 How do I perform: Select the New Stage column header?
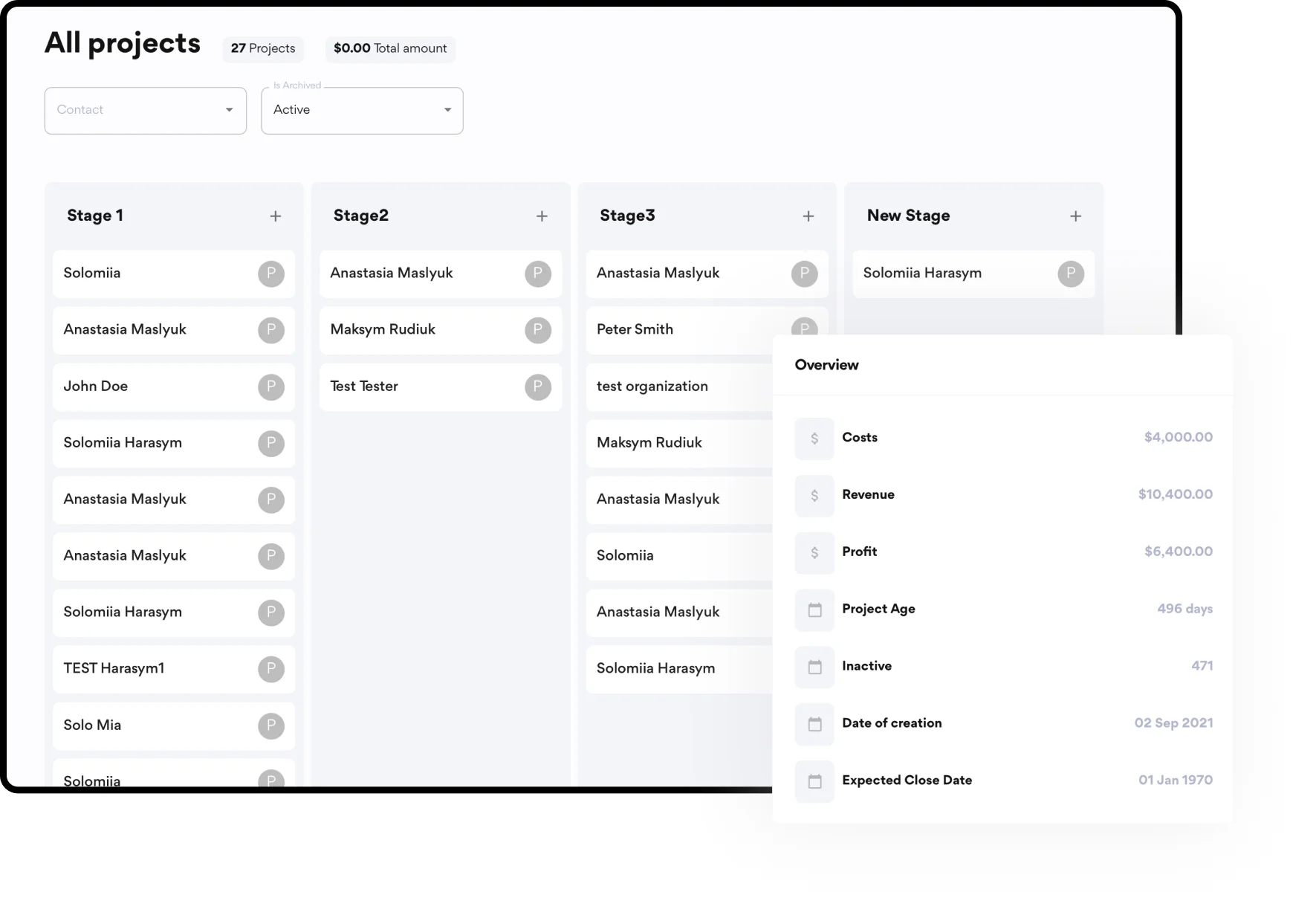[x=908, y=216]
